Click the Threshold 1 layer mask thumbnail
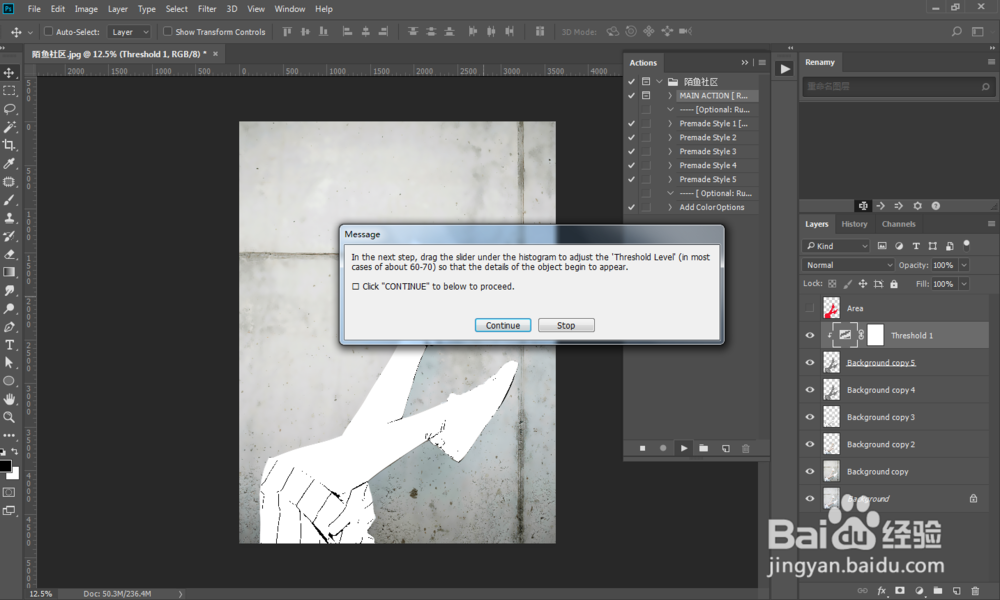The image size is (1000, 600). click(x=876, y=335)
